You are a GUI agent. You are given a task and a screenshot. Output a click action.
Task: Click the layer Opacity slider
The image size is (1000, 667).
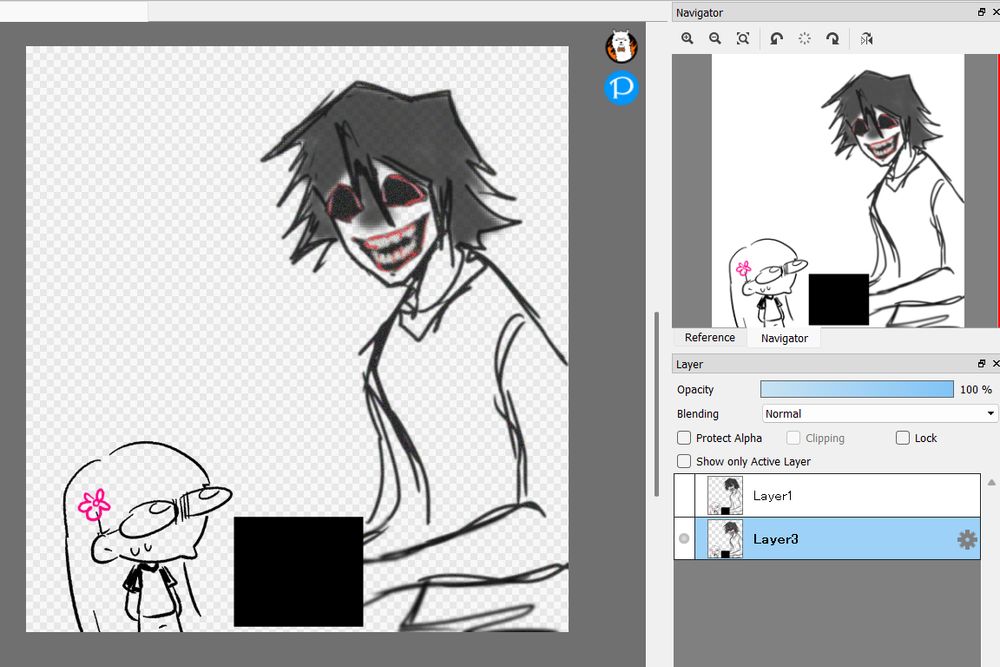[x=857, y=389]
